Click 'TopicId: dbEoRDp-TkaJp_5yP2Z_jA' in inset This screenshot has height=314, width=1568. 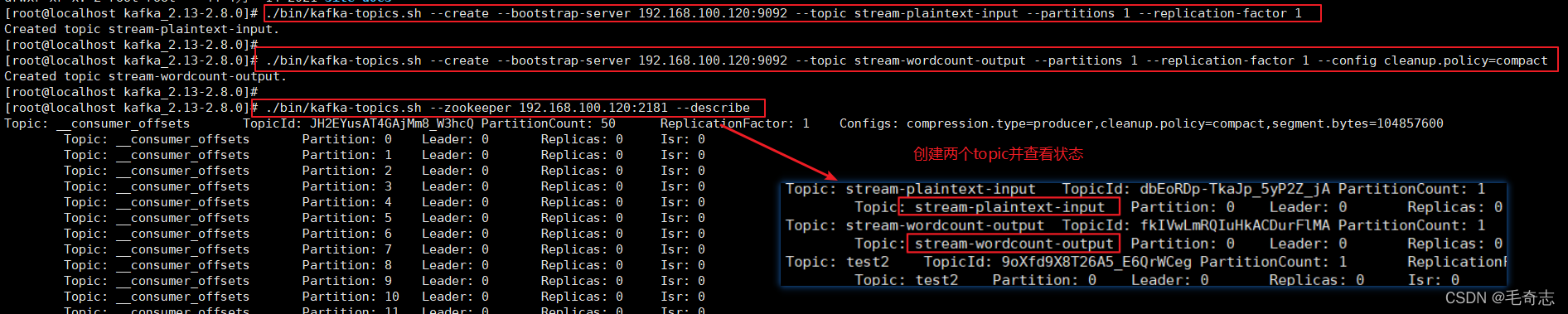1196,189
